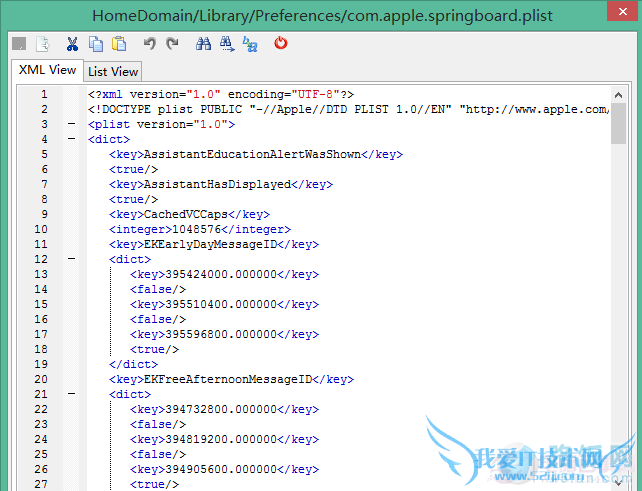Click the false value on line 23
Screen dimensions: 642x491
[158, 424]
